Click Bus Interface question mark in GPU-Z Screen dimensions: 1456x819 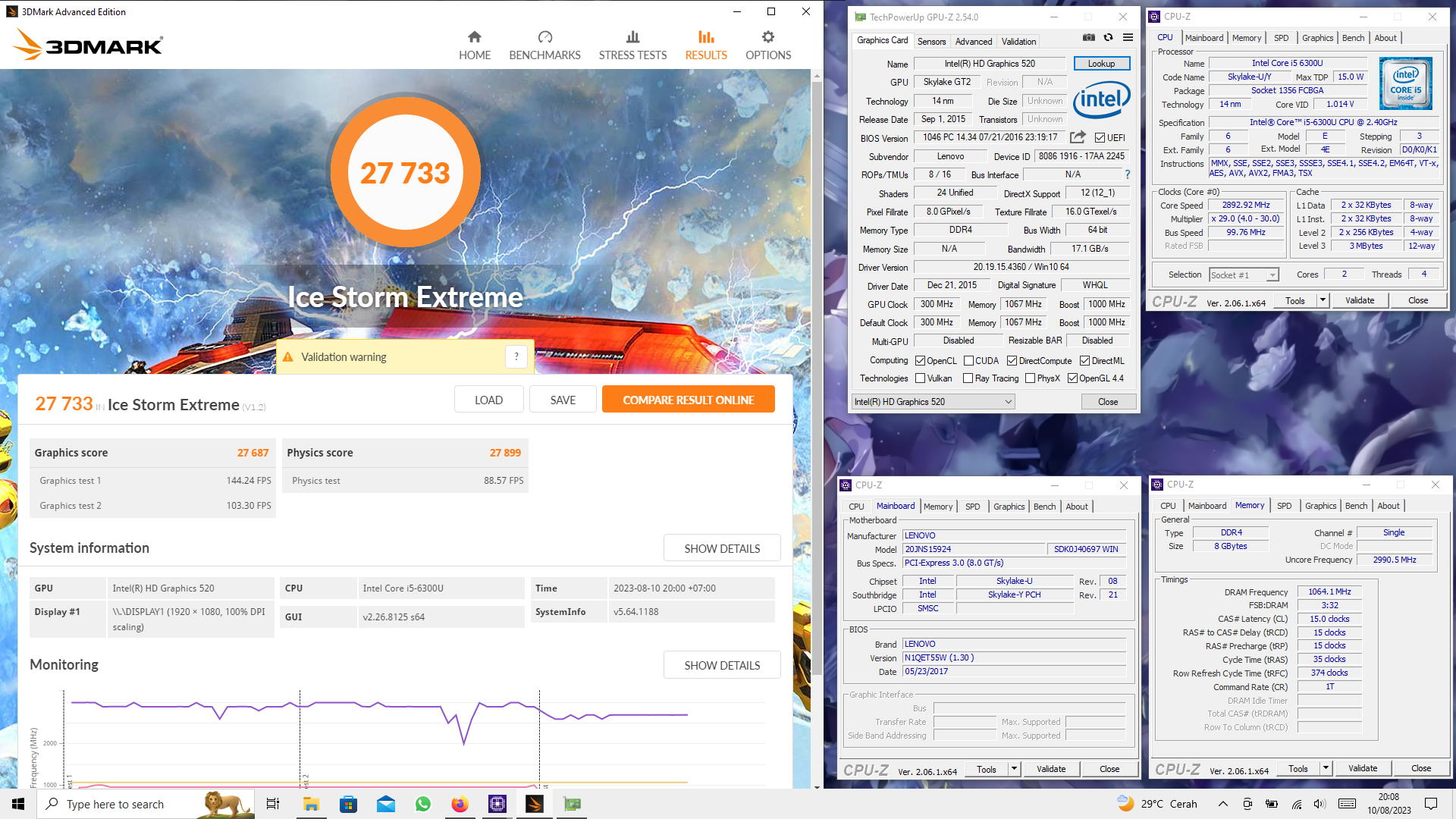pyautogui.click(x=1128, y=174)
